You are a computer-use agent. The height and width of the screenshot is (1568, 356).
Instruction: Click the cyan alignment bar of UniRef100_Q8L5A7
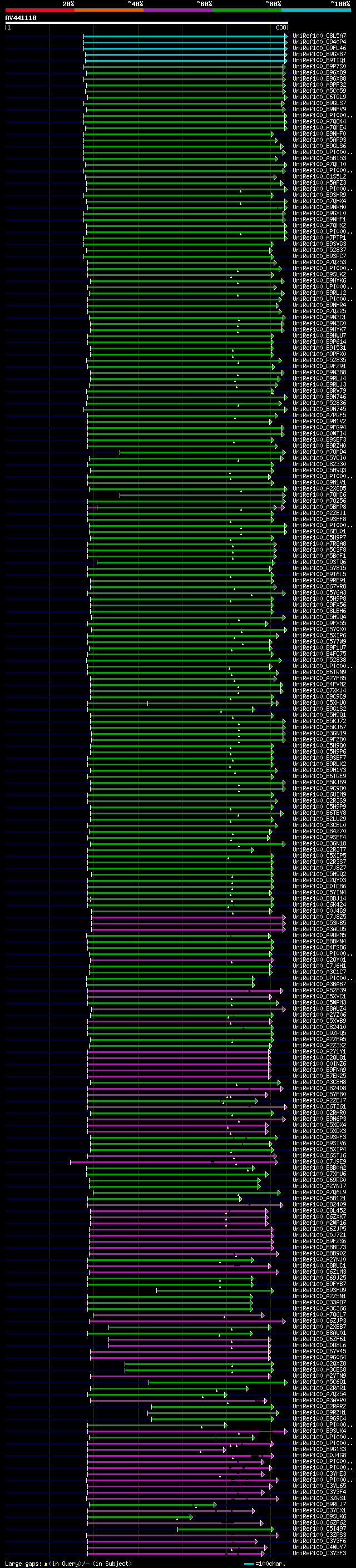pyautogui.click(x=185, y=36)
